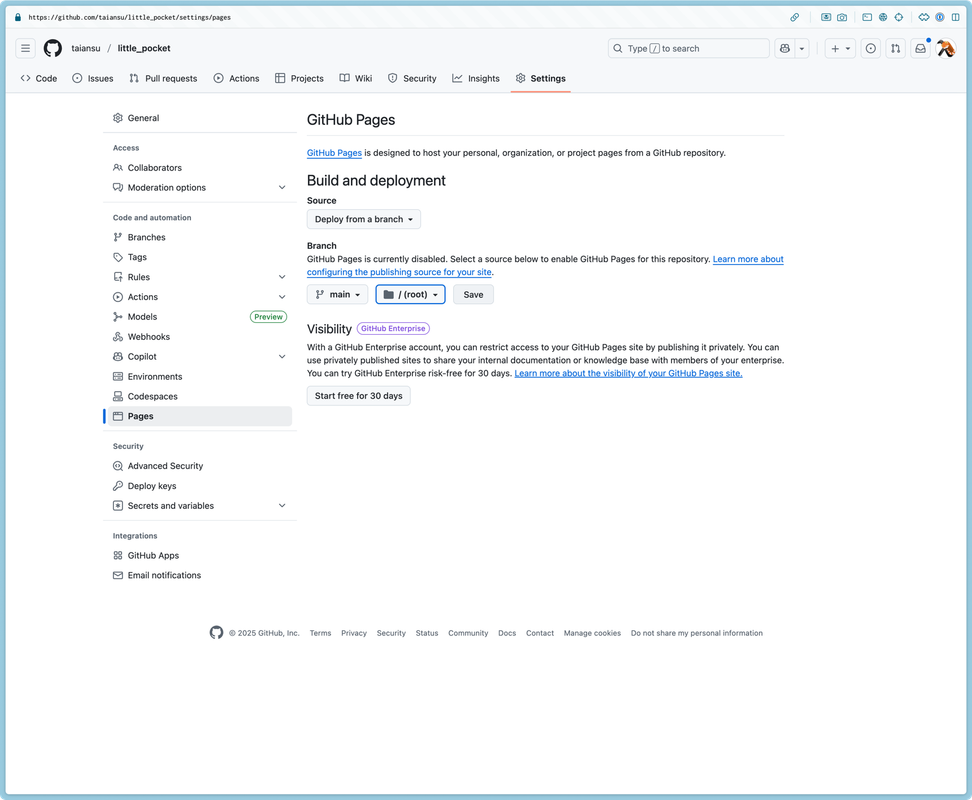972x800 pixels.
Task: Open Webhooks settings in sidebar
Action: pyautogui.click(x=200, y=336)
